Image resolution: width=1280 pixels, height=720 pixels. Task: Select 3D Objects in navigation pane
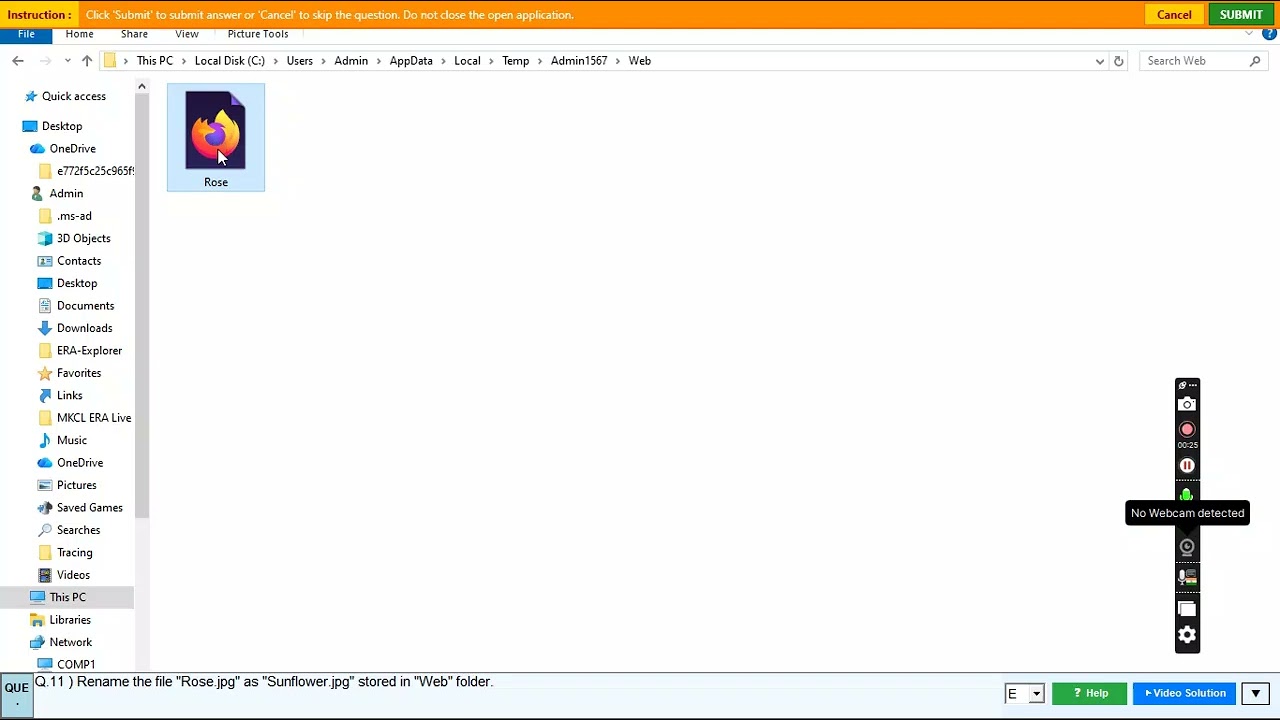pyautogui.click(x=84, y=238)
